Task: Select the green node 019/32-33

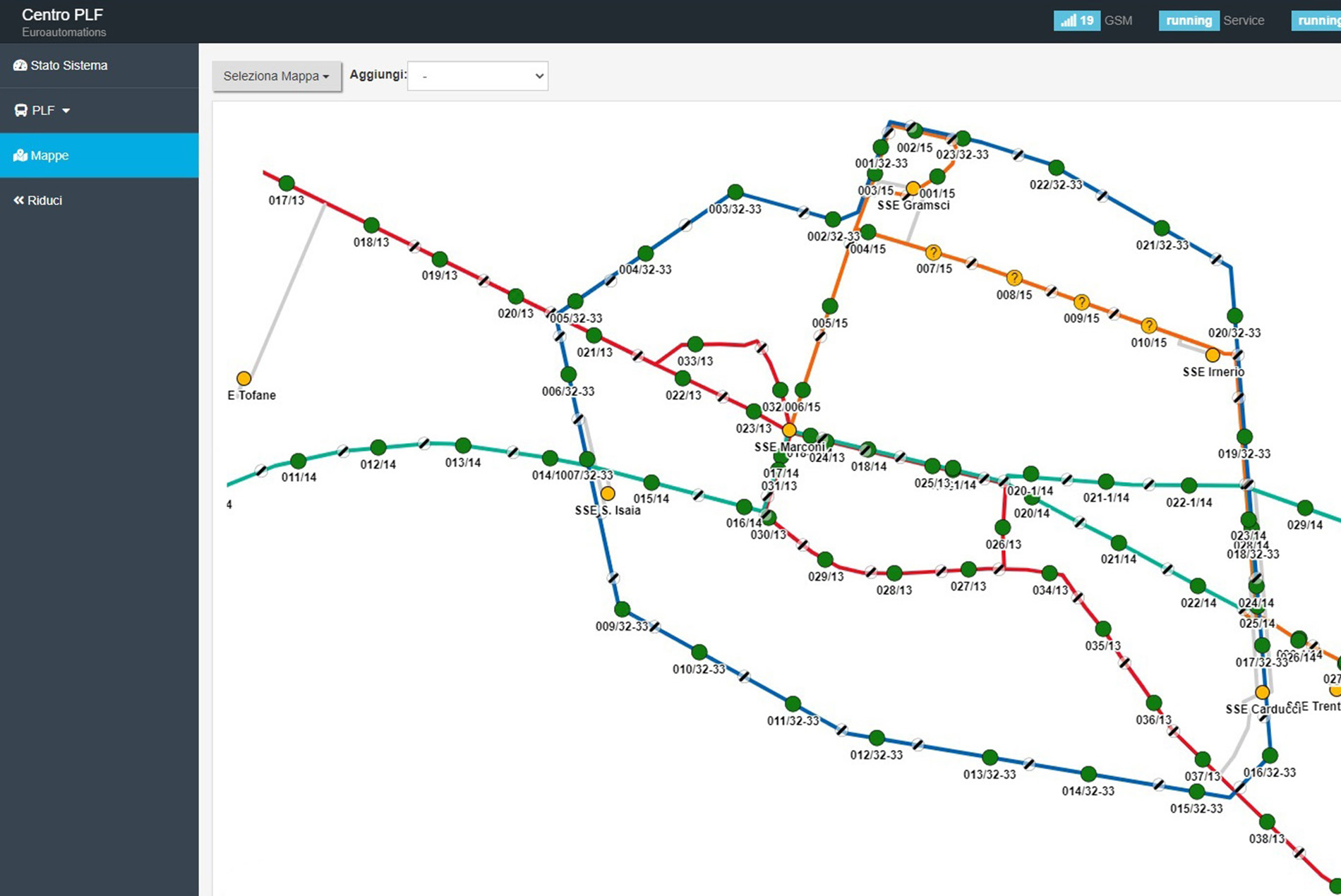Action: point(1244,437)
